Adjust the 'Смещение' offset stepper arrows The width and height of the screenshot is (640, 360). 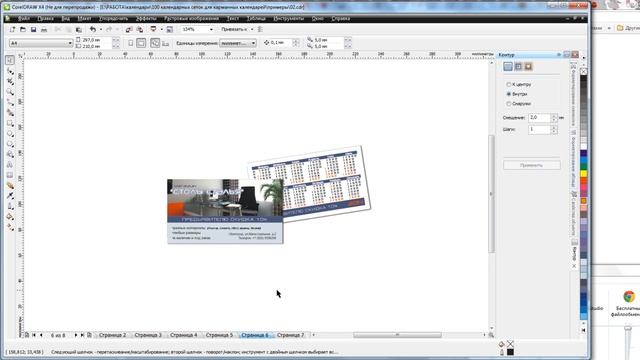(554, 118)
